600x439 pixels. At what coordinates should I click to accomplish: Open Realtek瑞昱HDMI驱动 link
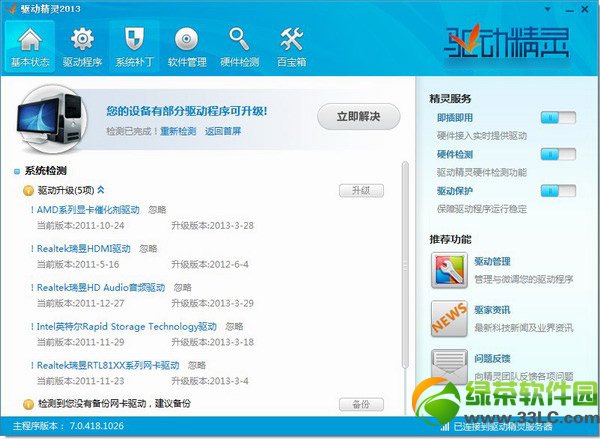click(x=83, y=249)
